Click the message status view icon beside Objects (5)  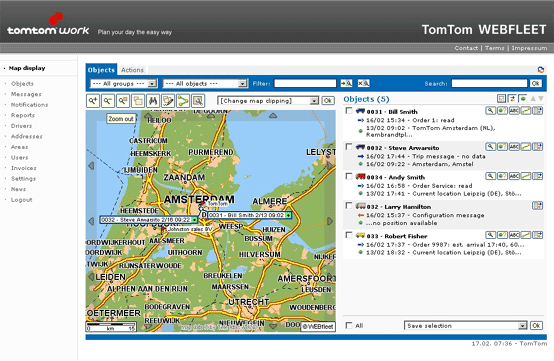pos(512,99)
